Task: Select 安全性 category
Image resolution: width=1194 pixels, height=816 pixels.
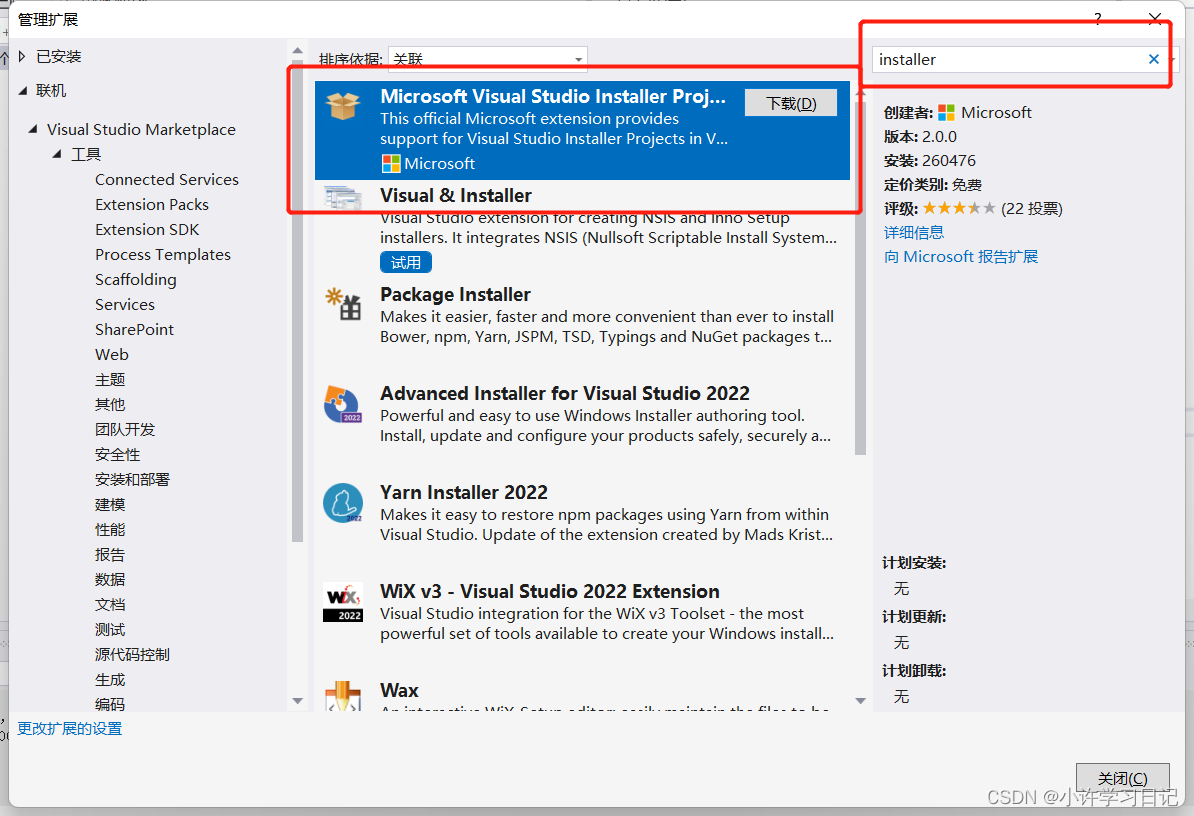Action: tap(117, 454)
